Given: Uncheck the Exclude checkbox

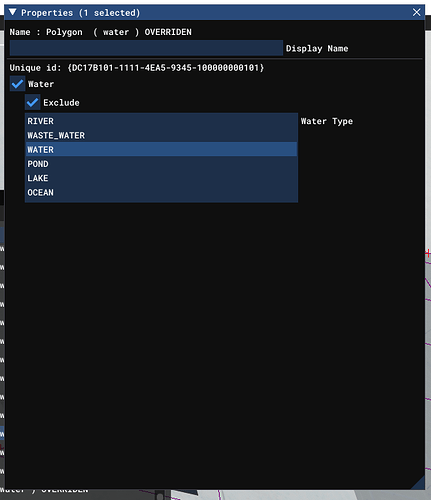Looking at the screenshot, I should point(33,102).
